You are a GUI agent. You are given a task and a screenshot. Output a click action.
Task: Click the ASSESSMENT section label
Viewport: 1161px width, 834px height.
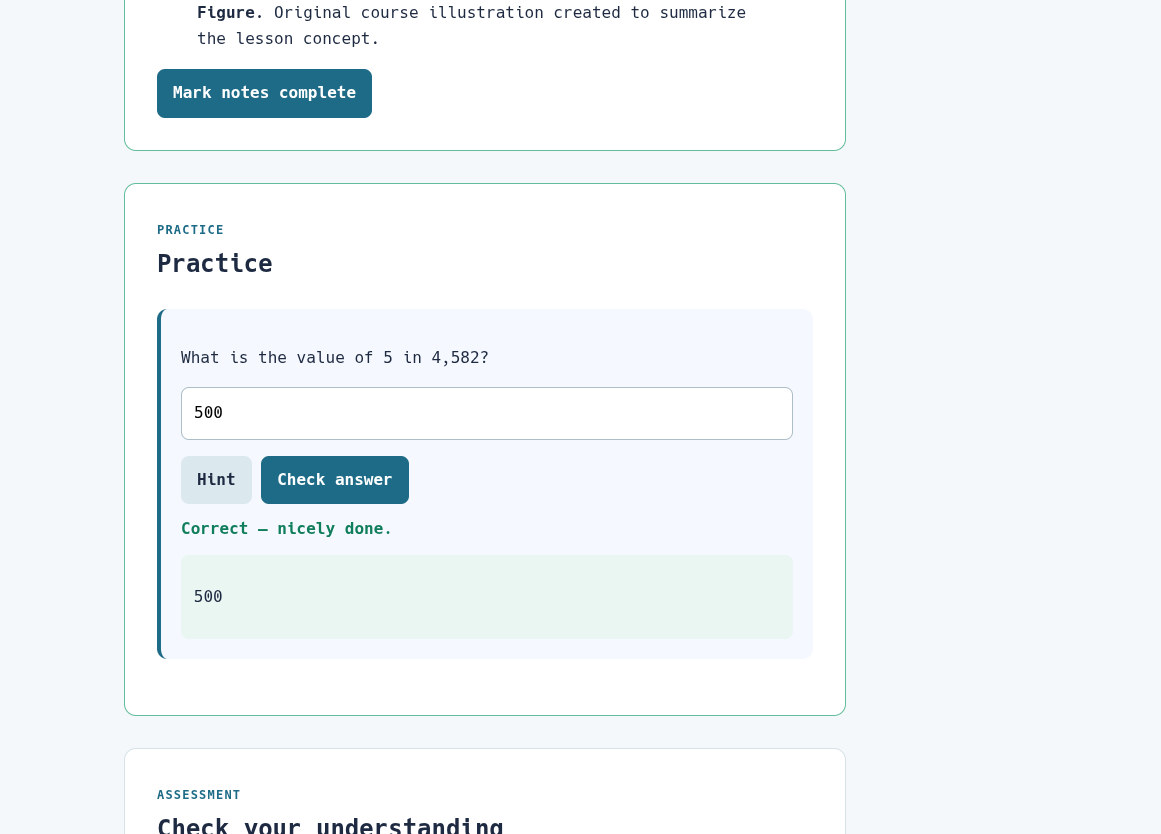pyautogui.click(x=198, y=795)
